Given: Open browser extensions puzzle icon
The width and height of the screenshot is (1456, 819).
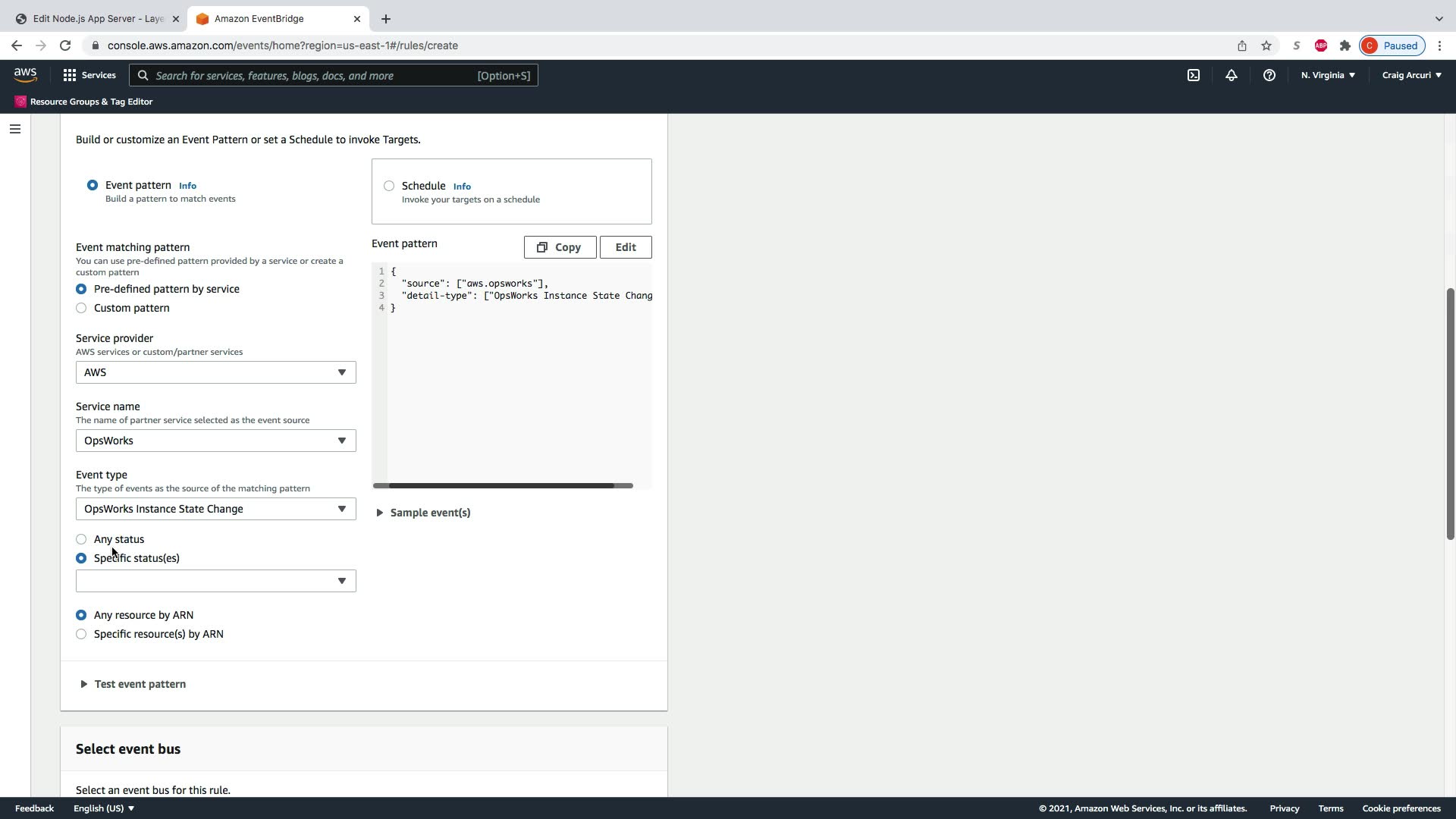Looking at the screenshot, I should point(1345,45).
